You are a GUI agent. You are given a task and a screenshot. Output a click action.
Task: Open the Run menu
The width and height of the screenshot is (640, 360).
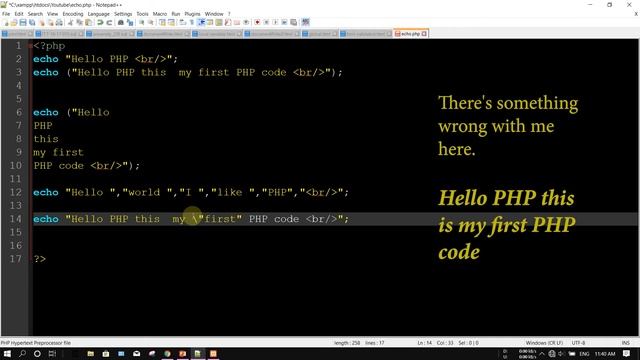pyautogui.click(x=176, y=14)
